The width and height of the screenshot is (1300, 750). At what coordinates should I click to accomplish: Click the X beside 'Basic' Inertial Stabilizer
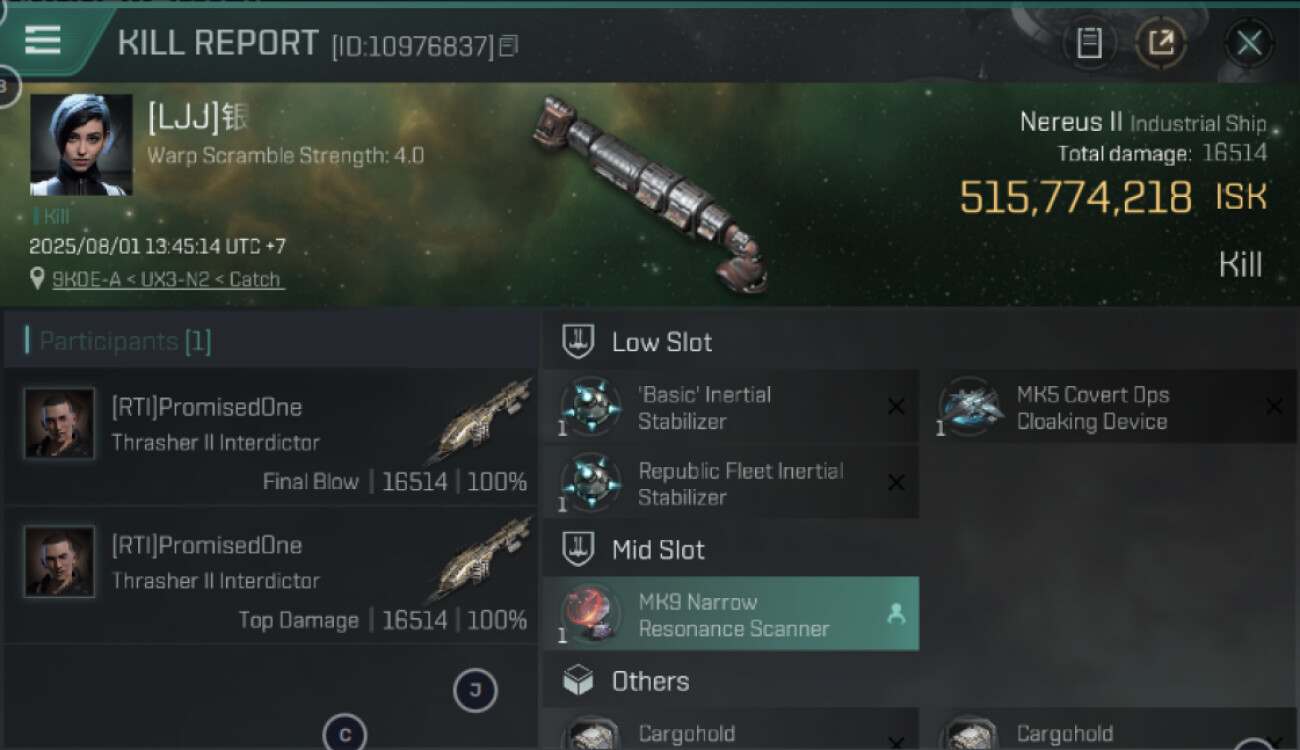coord(896,407)
